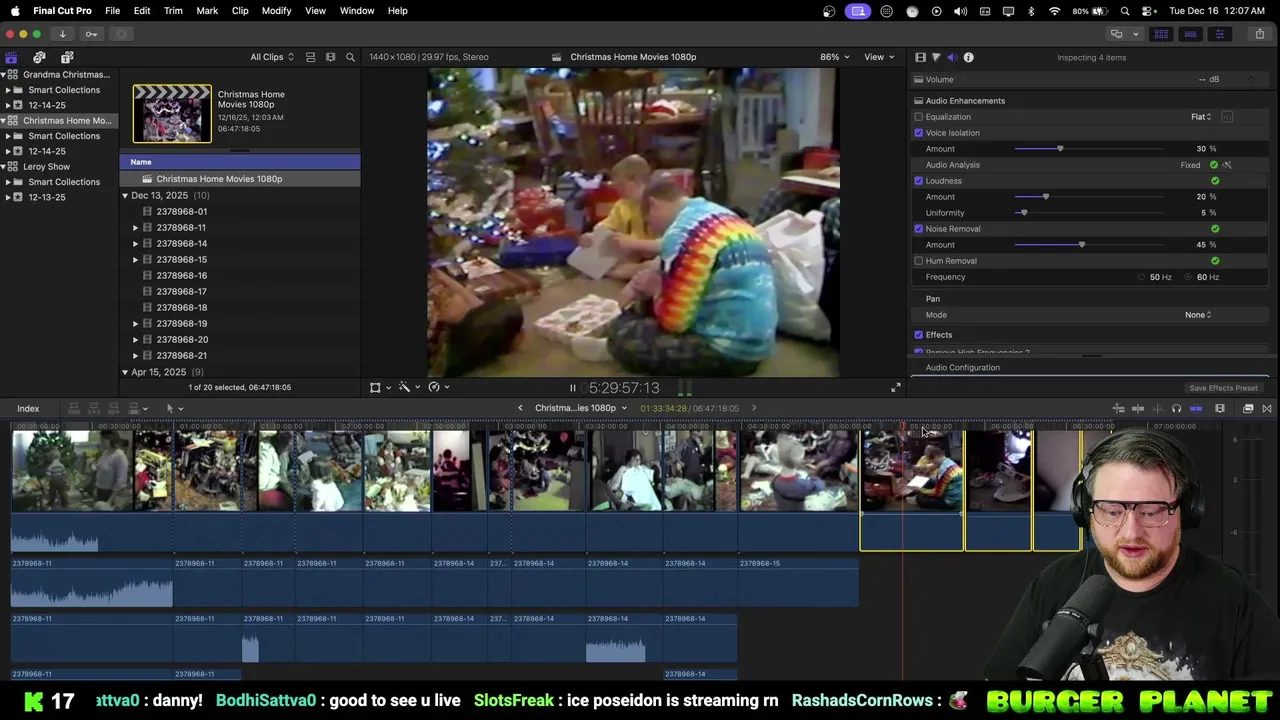Open the Retiming speedometer menu
1280x720 pixels.
point(434,387)
